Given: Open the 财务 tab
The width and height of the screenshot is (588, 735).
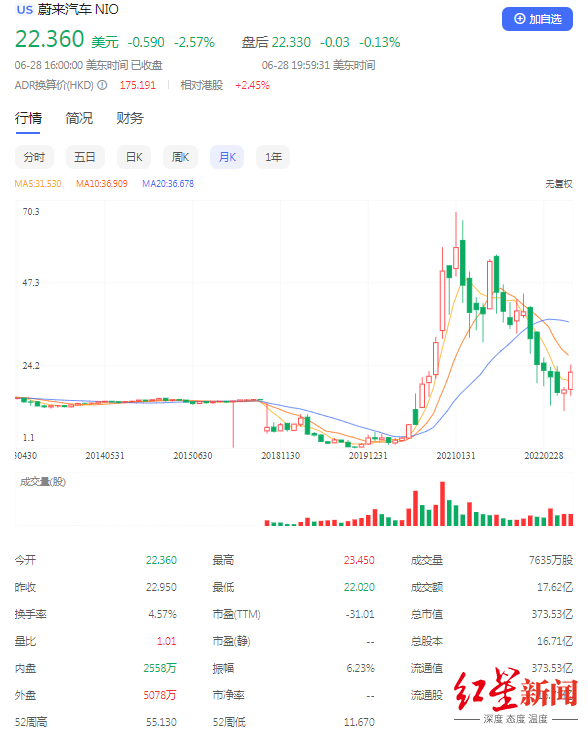Looking at the screenshot, I should click(x=130, y=118).
